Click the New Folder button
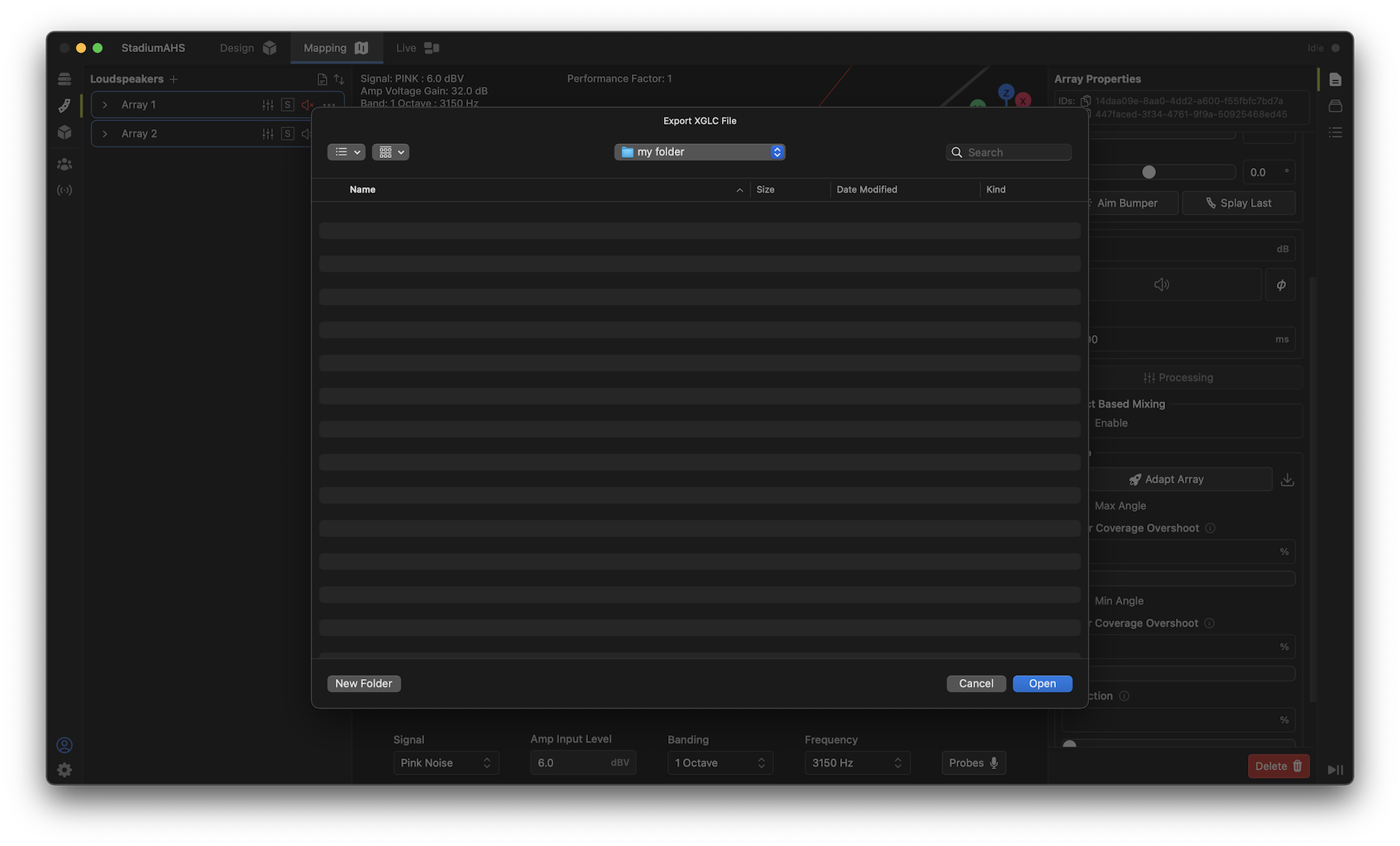The height and width of the screenshot is (846, 1400). point(364,684)
